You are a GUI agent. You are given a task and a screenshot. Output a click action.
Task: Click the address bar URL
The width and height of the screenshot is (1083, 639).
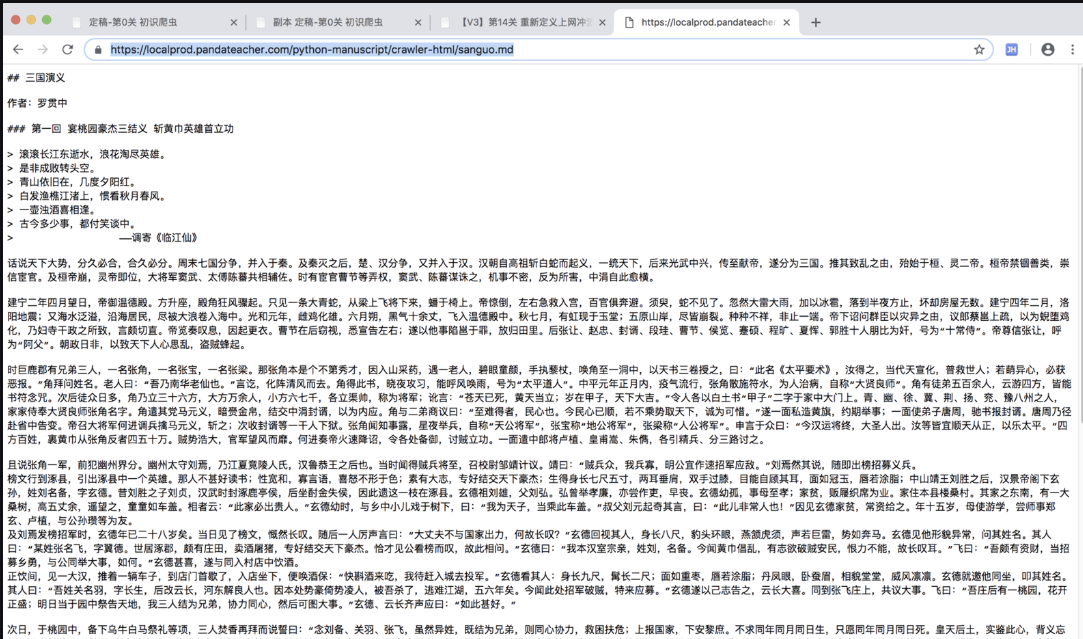(312, 50)
